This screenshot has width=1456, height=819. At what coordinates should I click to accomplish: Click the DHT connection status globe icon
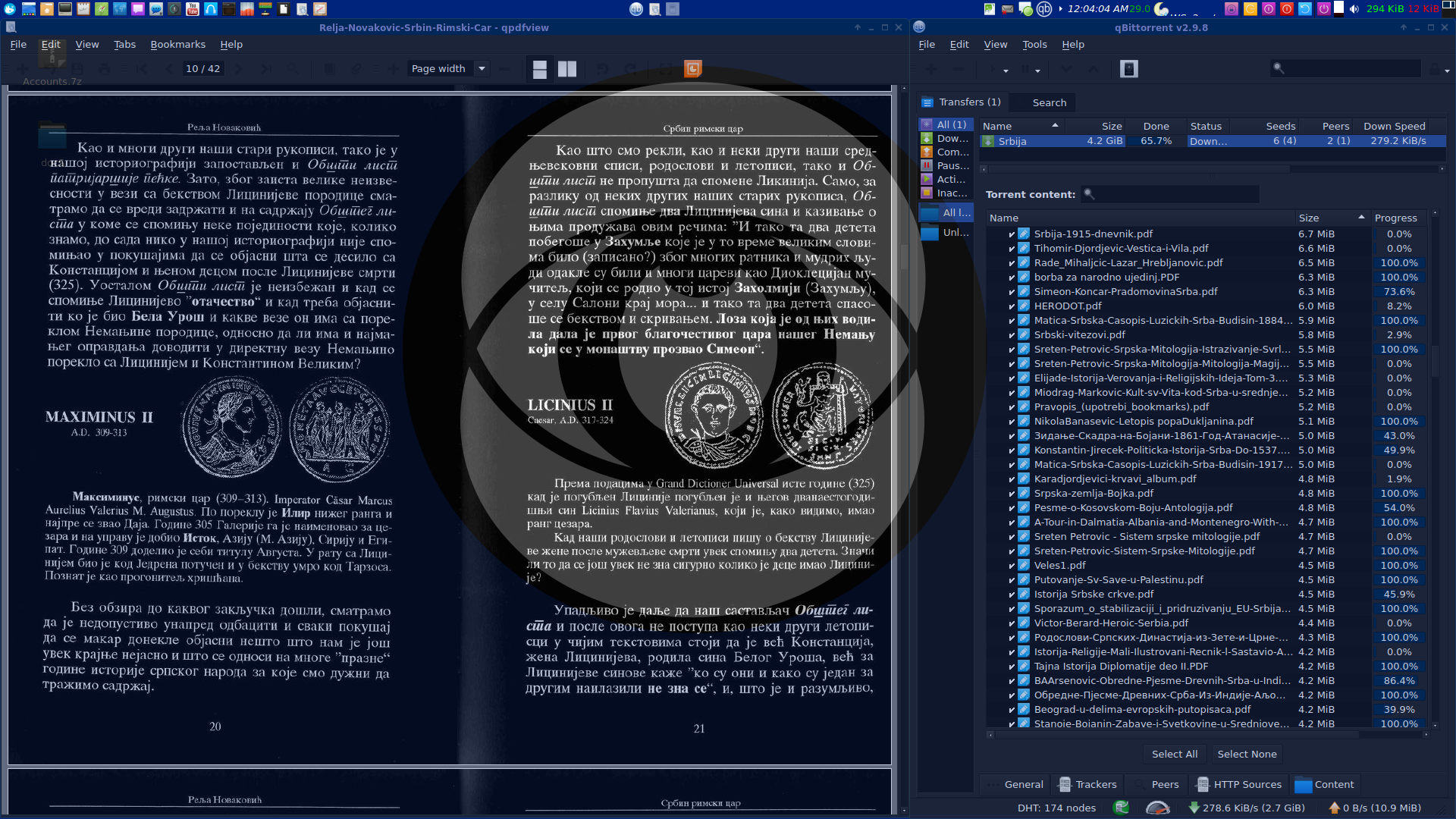[x=1121, y=808]
